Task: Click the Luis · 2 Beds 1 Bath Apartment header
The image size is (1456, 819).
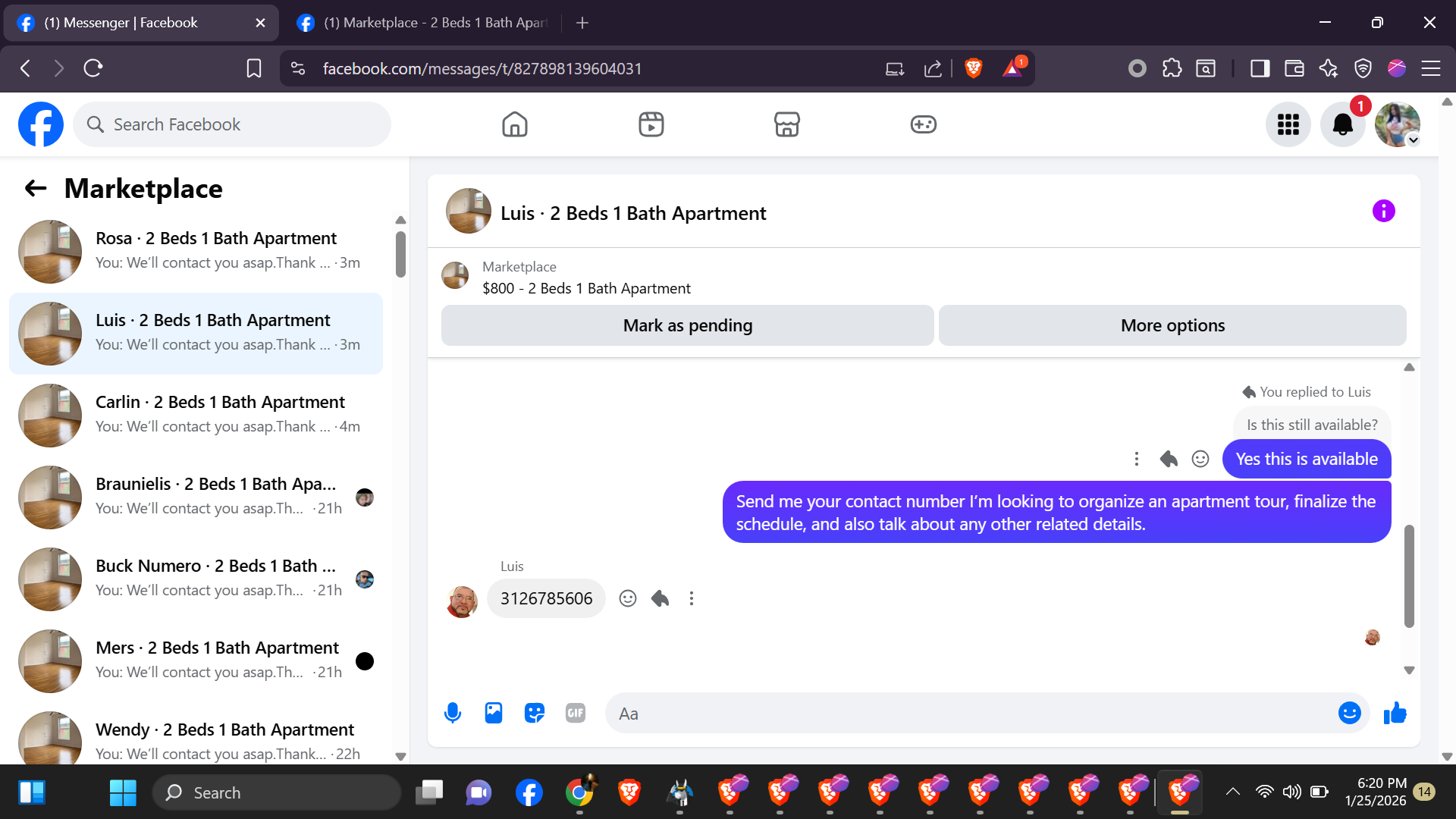Action: click(633, 213)
